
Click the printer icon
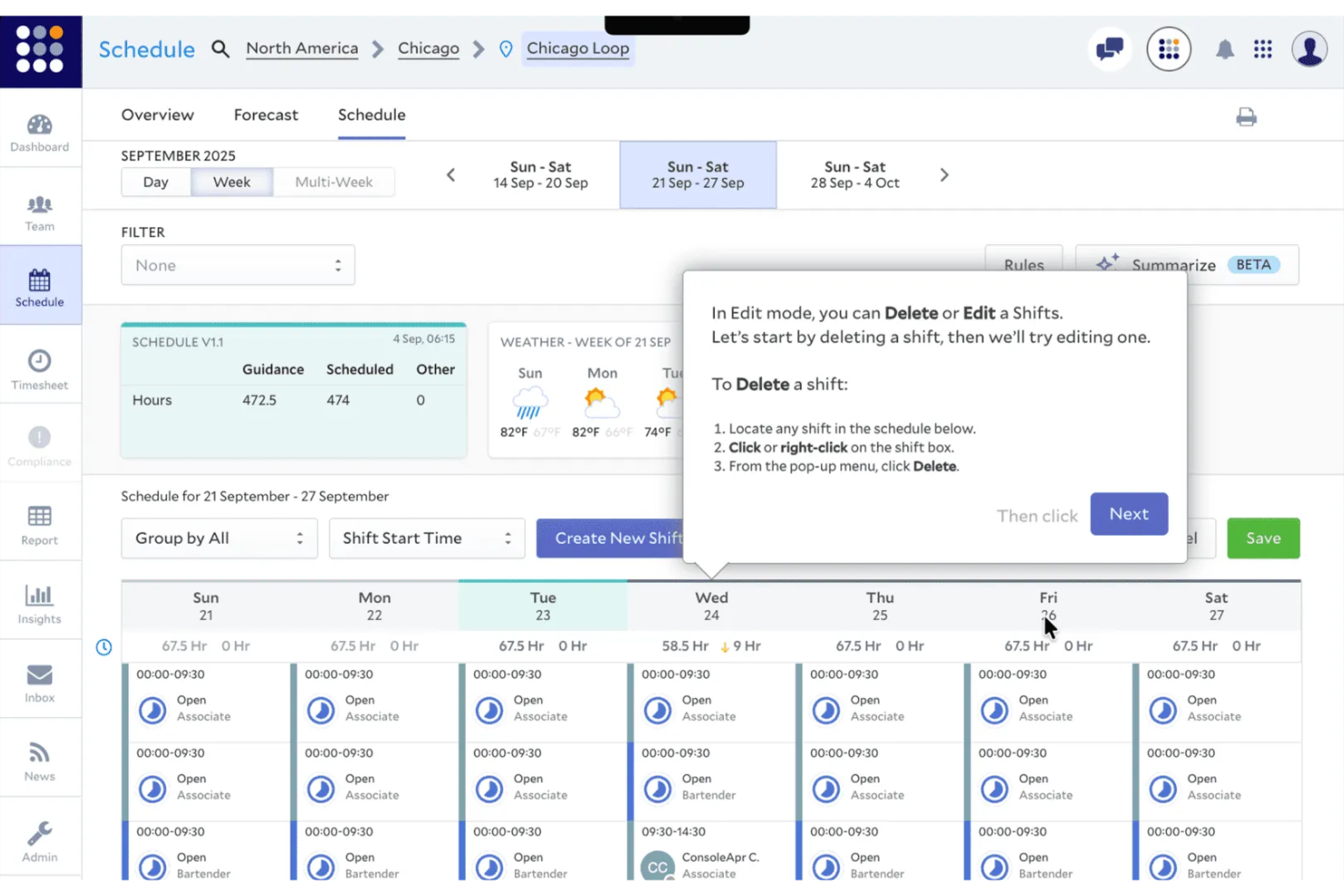pyautogui.click(x=1247, y=116)
